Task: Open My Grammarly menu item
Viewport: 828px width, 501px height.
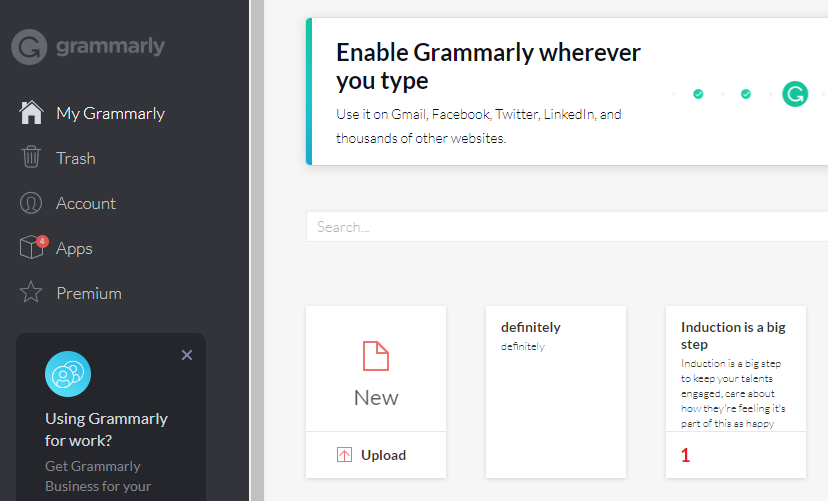Action: tap(110, 113)
